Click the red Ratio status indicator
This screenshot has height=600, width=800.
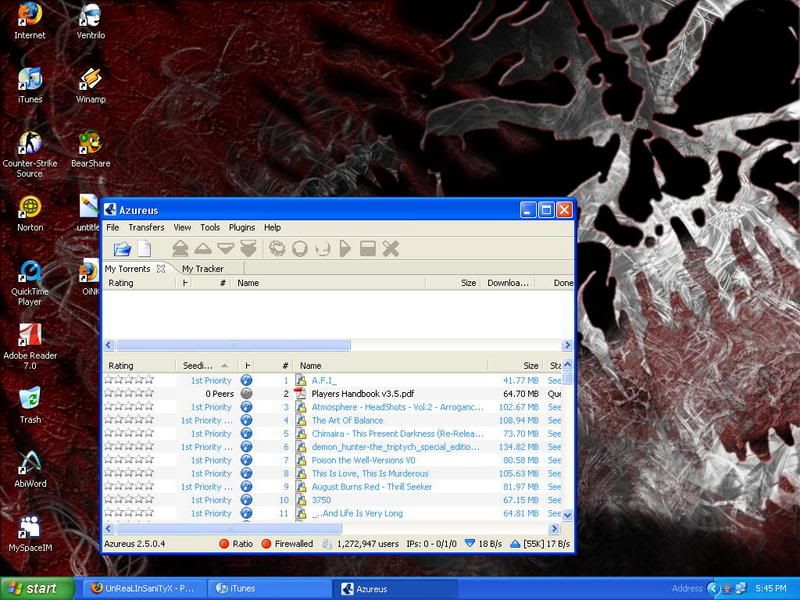coord(224,543)
